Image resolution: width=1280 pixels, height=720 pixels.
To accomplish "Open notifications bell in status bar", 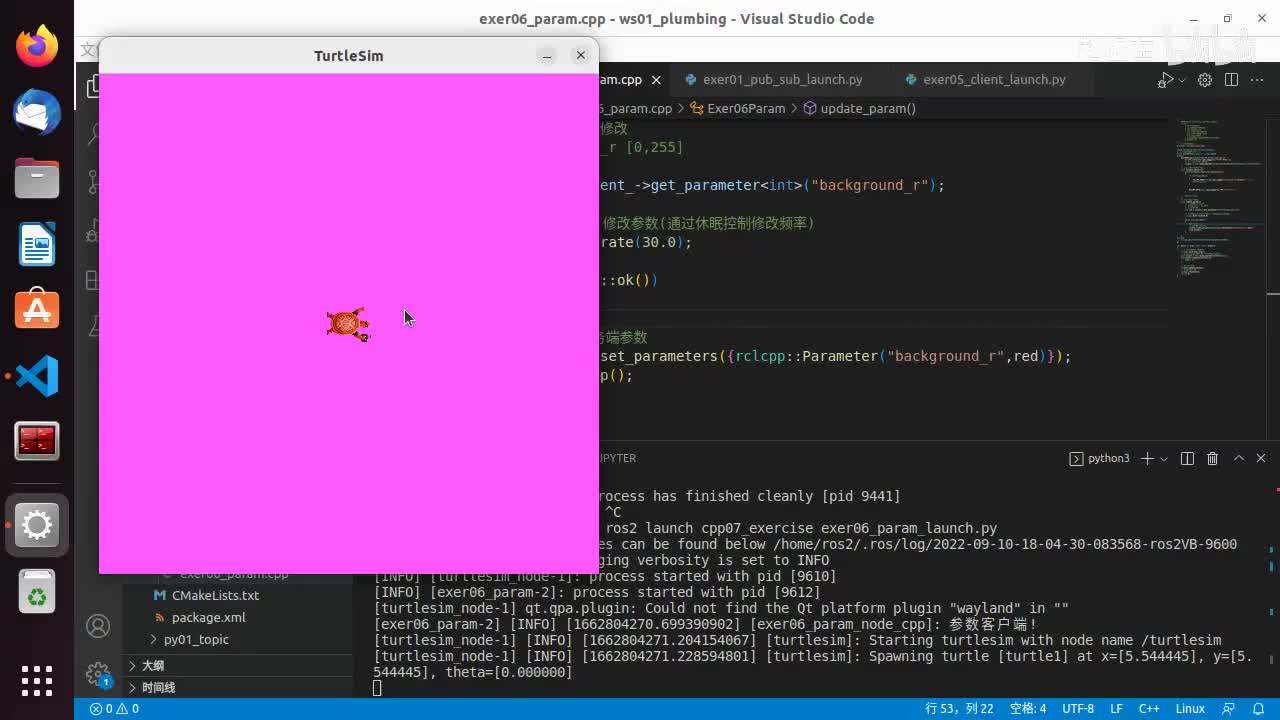I will pos(1258,709).
